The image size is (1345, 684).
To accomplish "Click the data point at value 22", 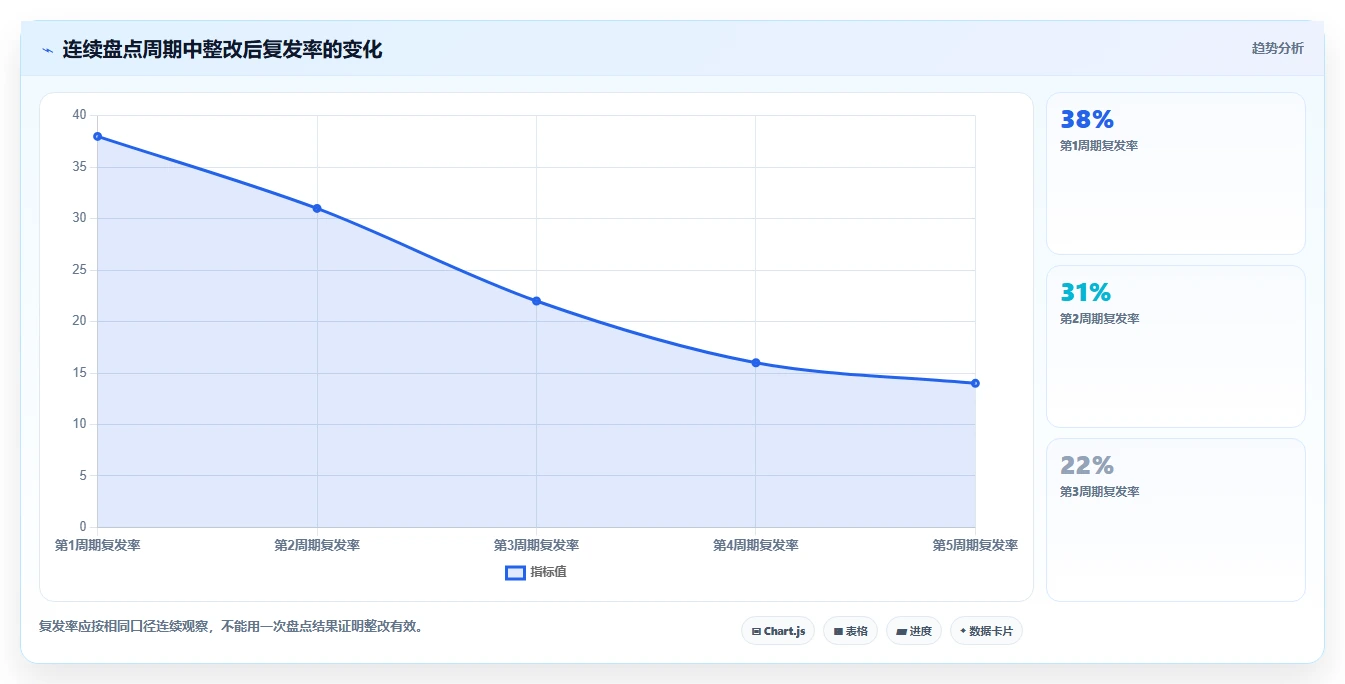I will pos(536,301).
